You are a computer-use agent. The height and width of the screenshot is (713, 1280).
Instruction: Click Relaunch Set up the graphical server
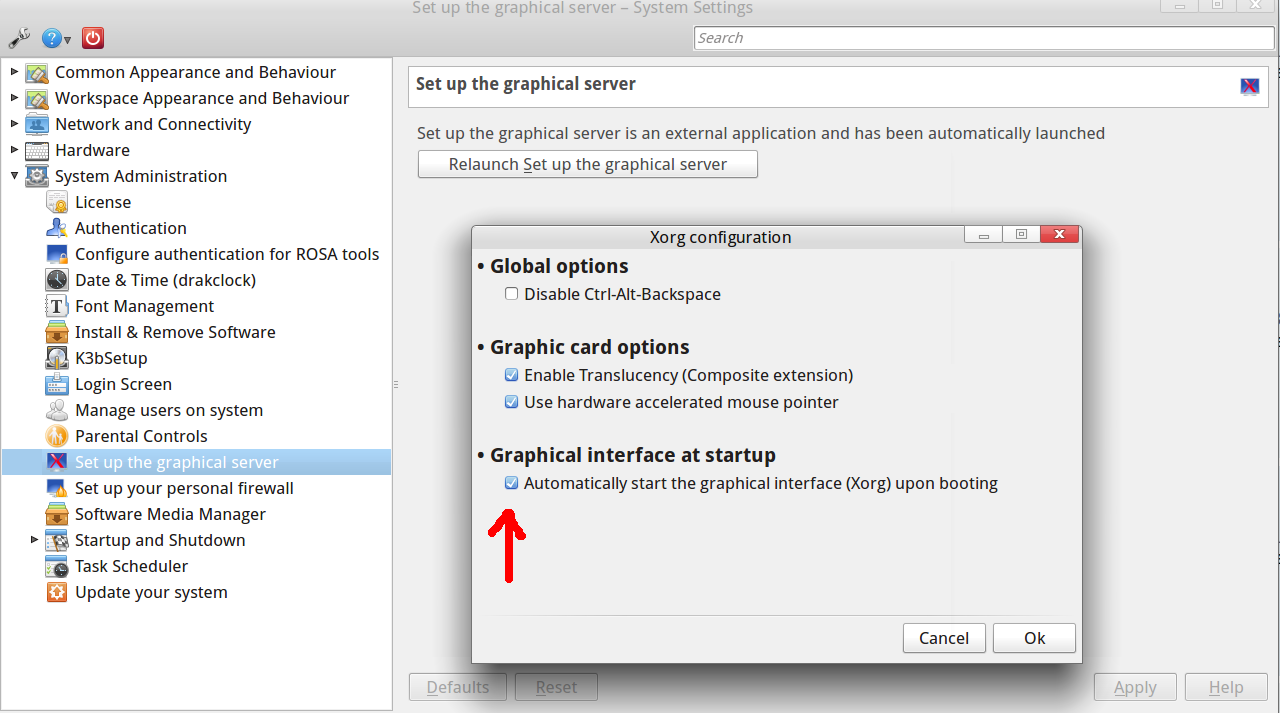click(x=587, y=164)
